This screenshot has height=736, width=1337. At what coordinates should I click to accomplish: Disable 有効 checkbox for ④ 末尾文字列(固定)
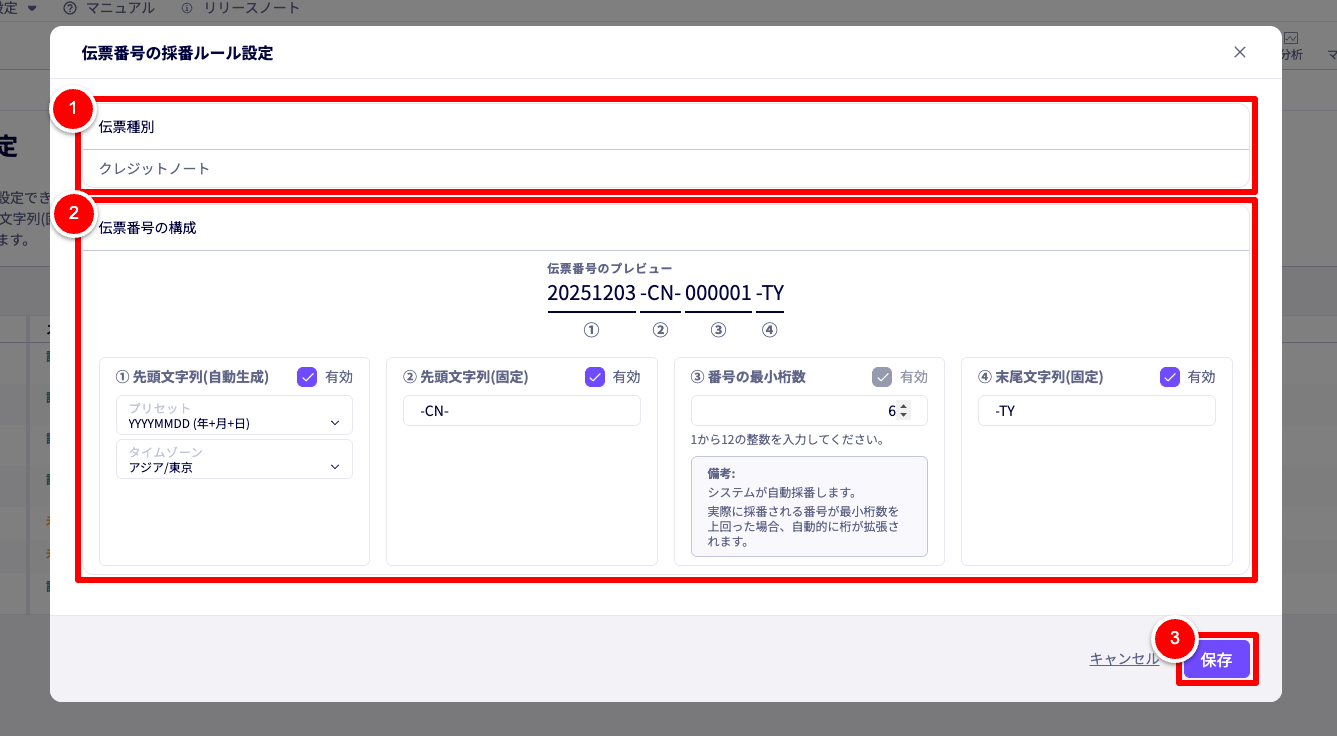(1170, 377)
